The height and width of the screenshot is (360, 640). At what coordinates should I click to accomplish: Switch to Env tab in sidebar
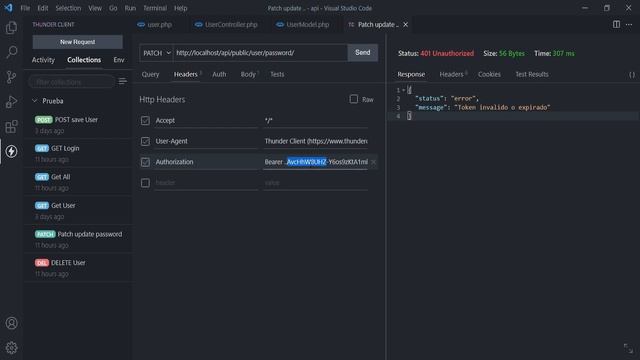119,60
